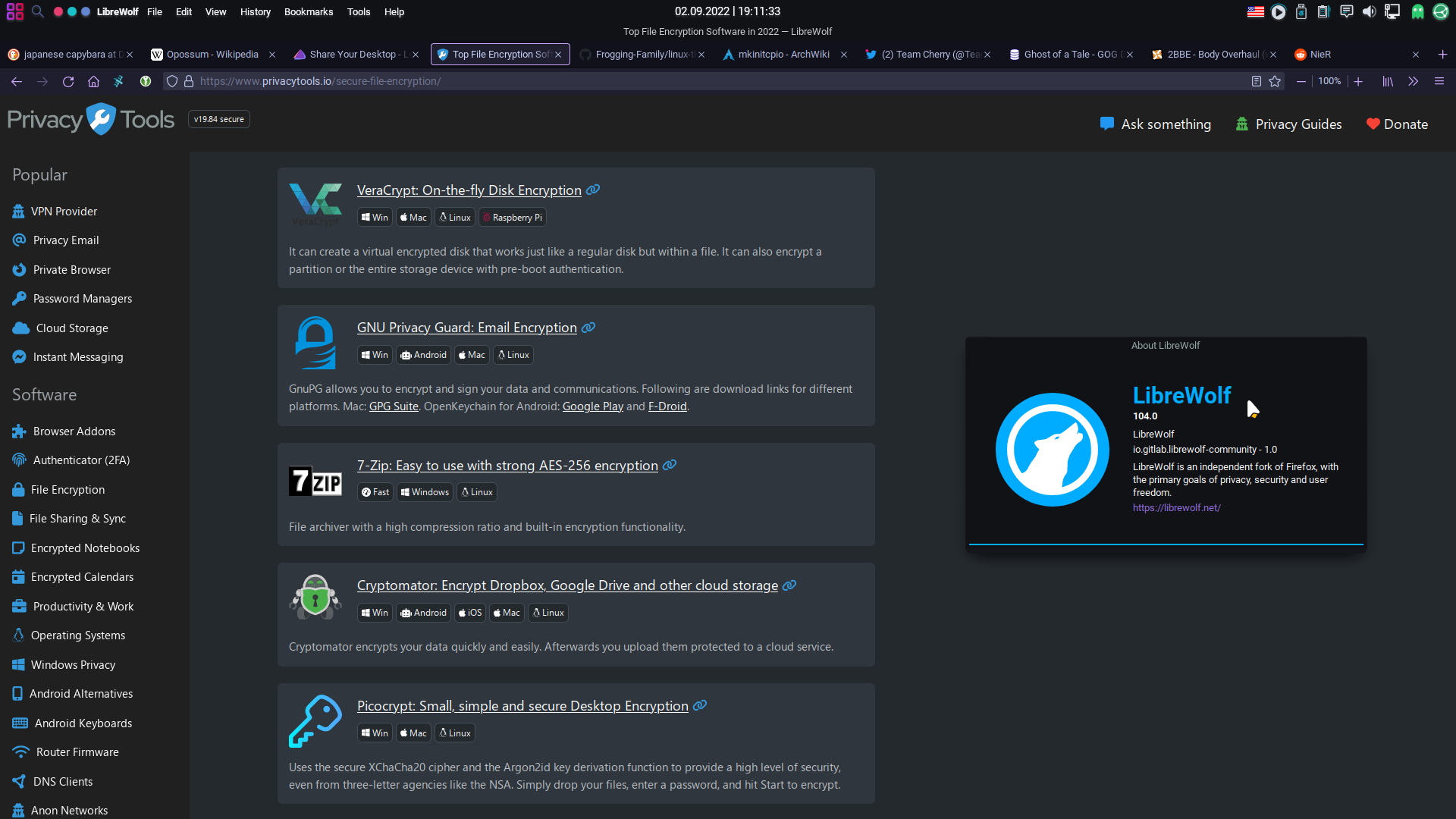1456x819 pixels.
Task: Open VeraCrypt logo thumbnail
Action: point(315,205)
